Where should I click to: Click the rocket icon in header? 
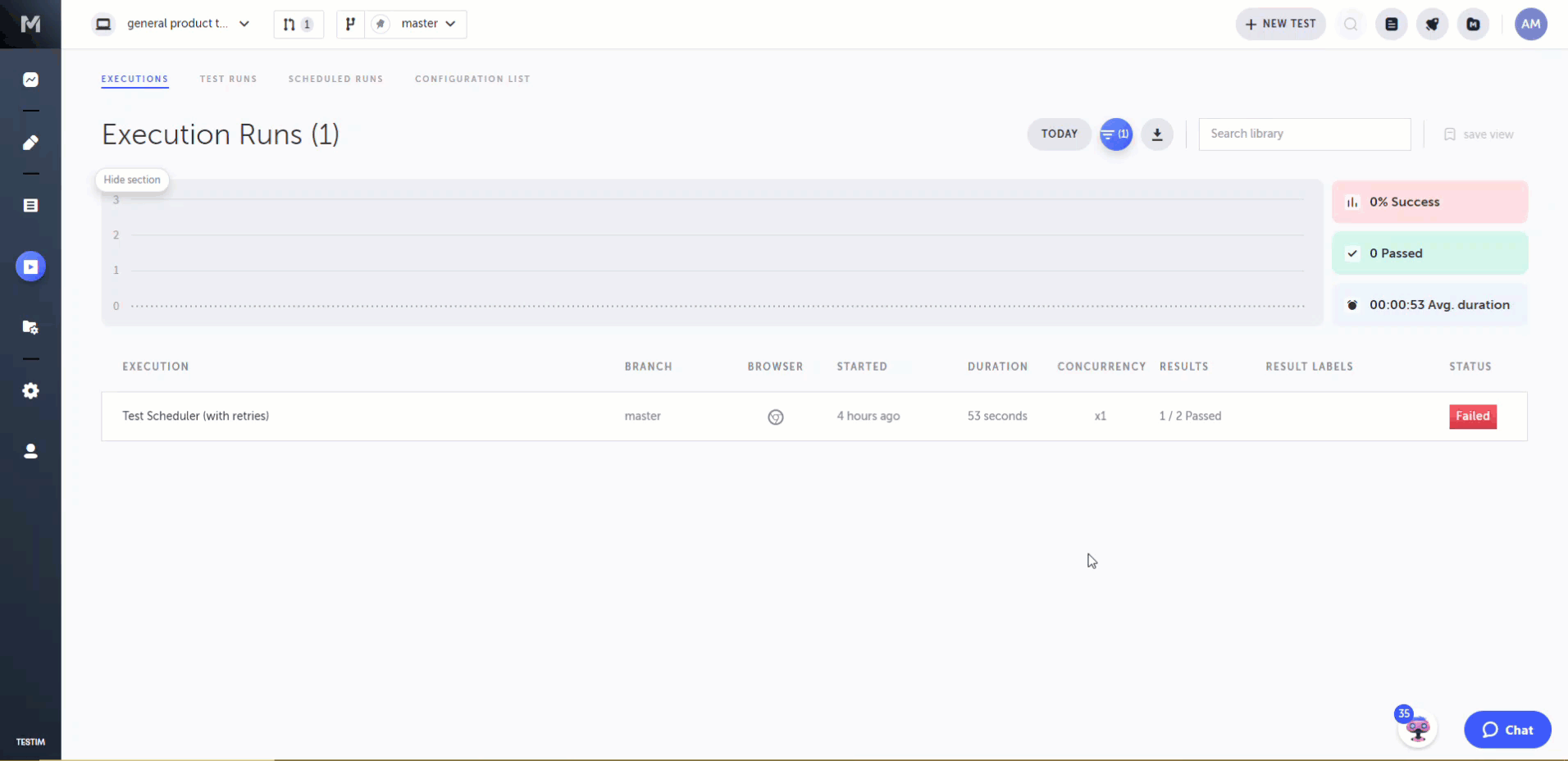[1432, 25]
